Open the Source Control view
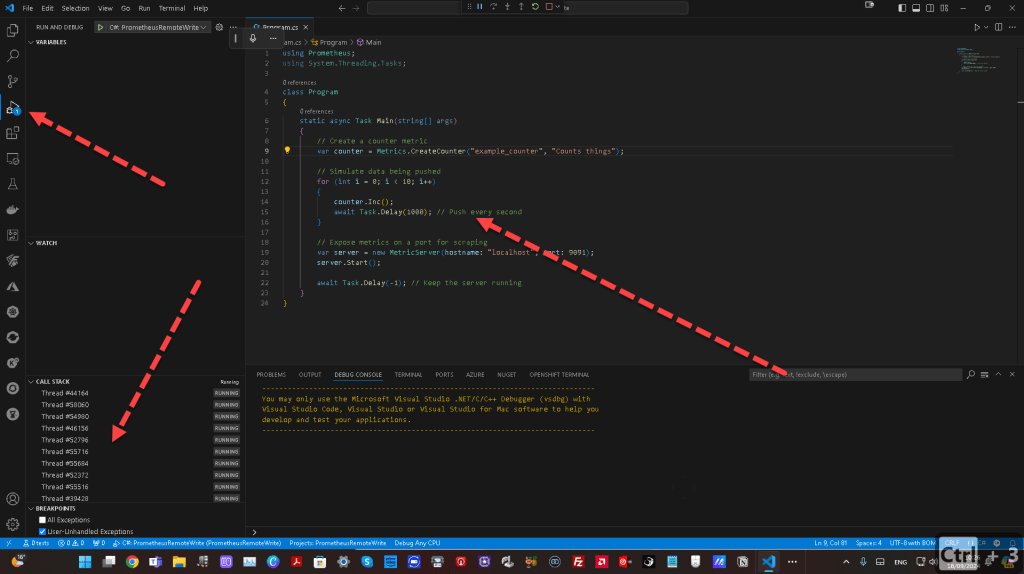1024x574 pixels. (12, 82)
